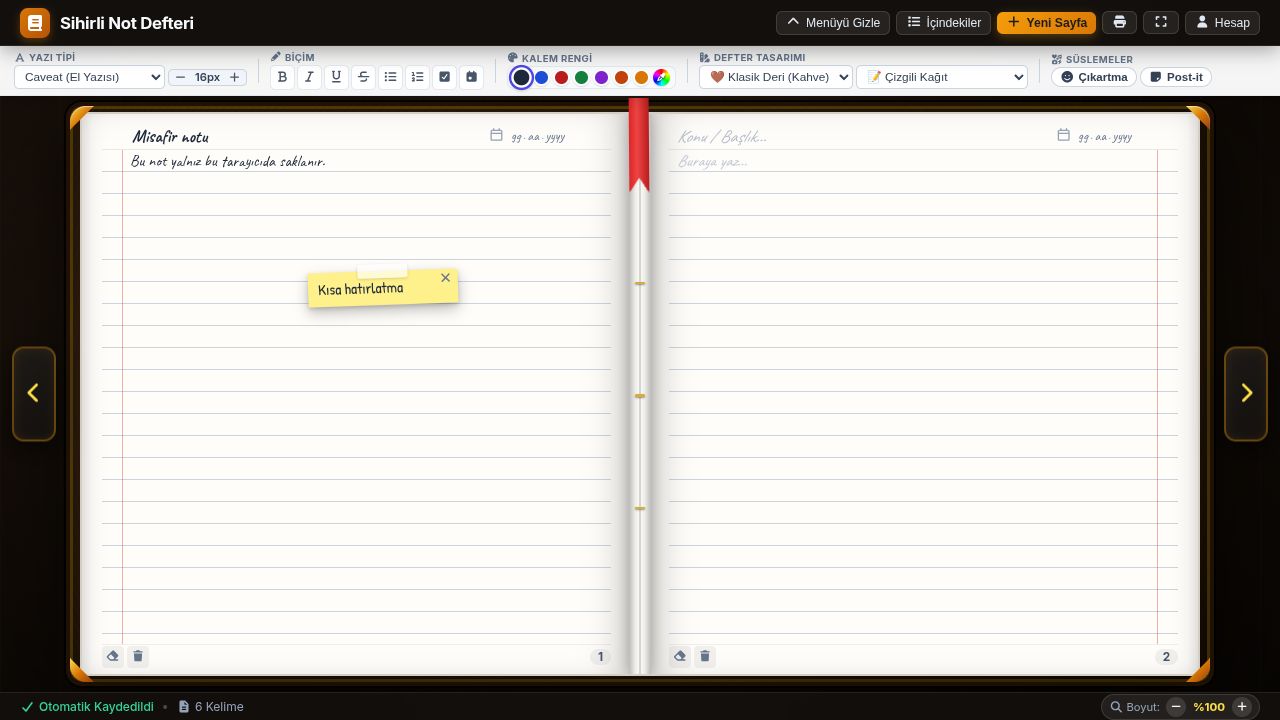Open the rainbow custom color picker

pyautogui.click(x=661, y=77)
